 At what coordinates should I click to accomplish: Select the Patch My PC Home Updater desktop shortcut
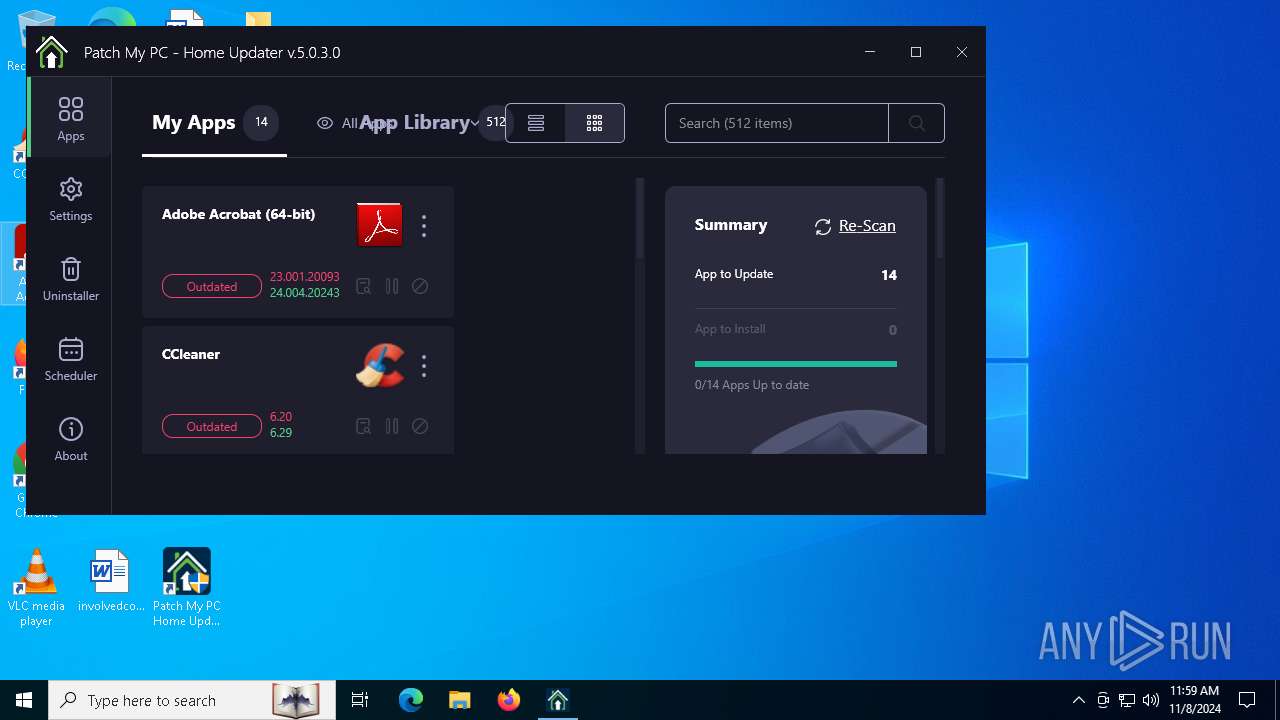187,588
